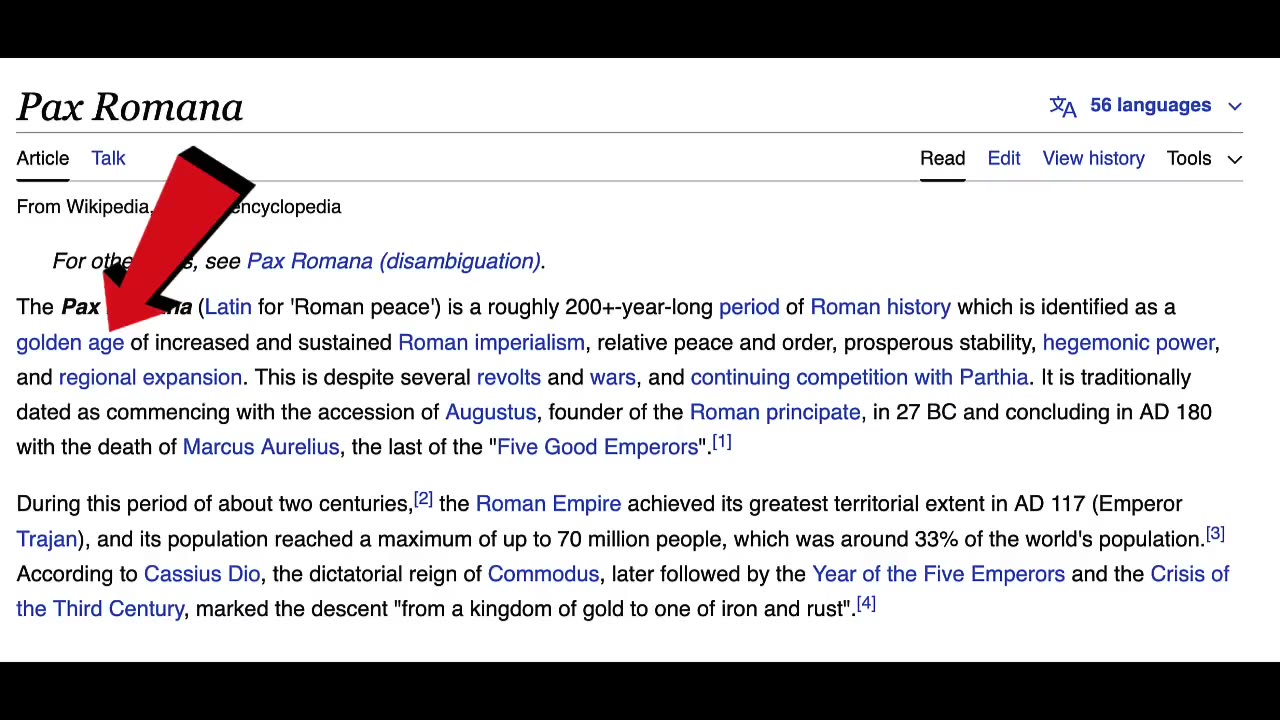Click the text '70 million people'
The height and width of the screenshot is (720, 1280).
(x=640, y=539)
